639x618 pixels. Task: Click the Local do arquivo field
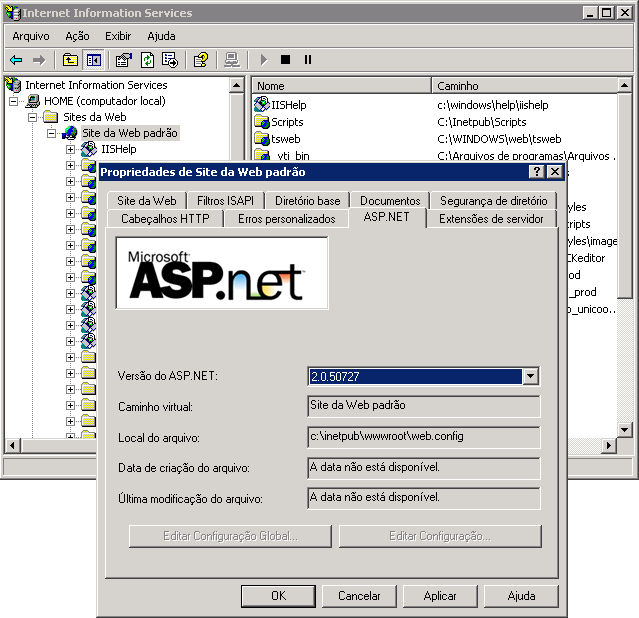tap(424, 437)
